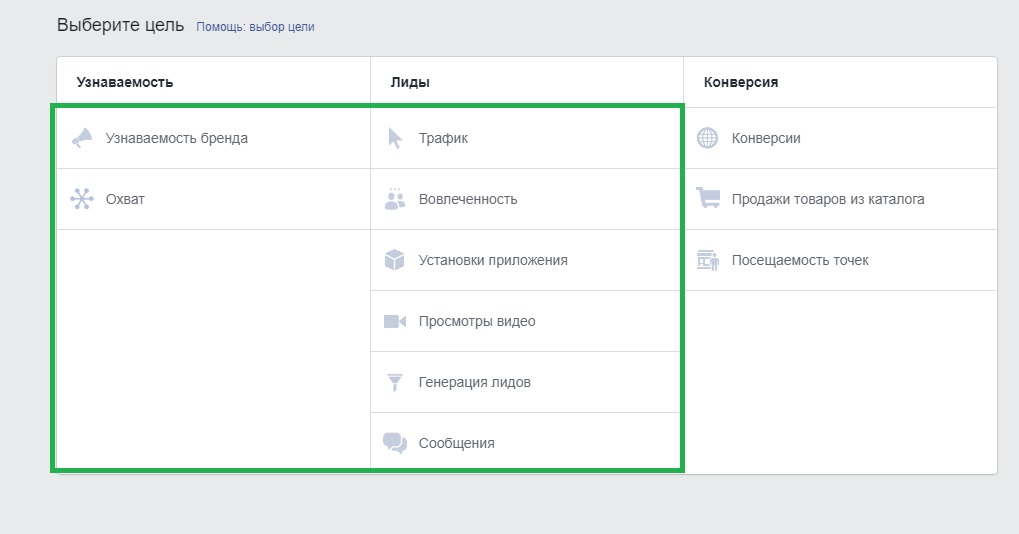Click the megaphone icon beside Узнаваемость бренда
Viewport: 1019px width, 534px height.
pyautogui.click(x=82, y=138)
